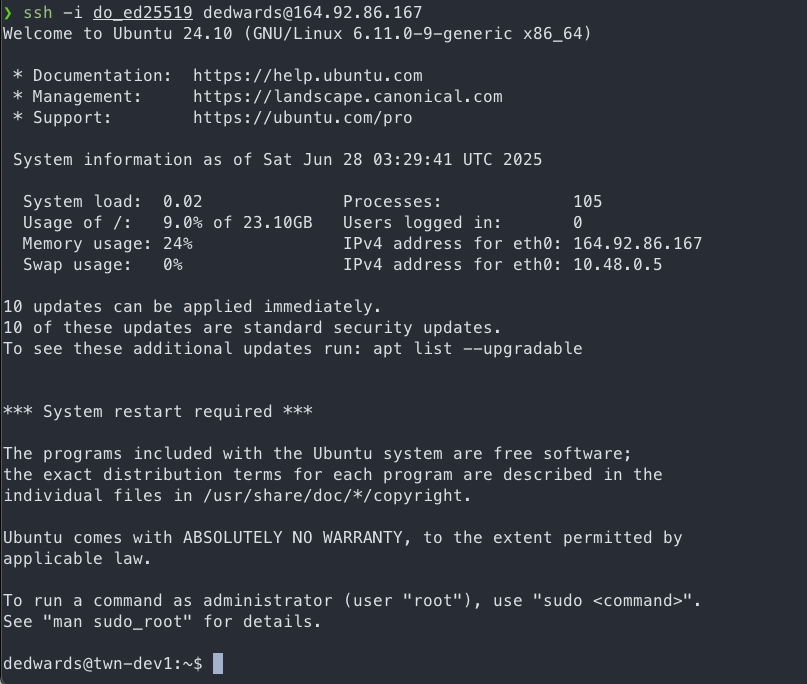Click the Welcome to Ubuntu 24.10 line
Image resolution: width=807 pixels, height=684 pixels.
click(297, 33)
